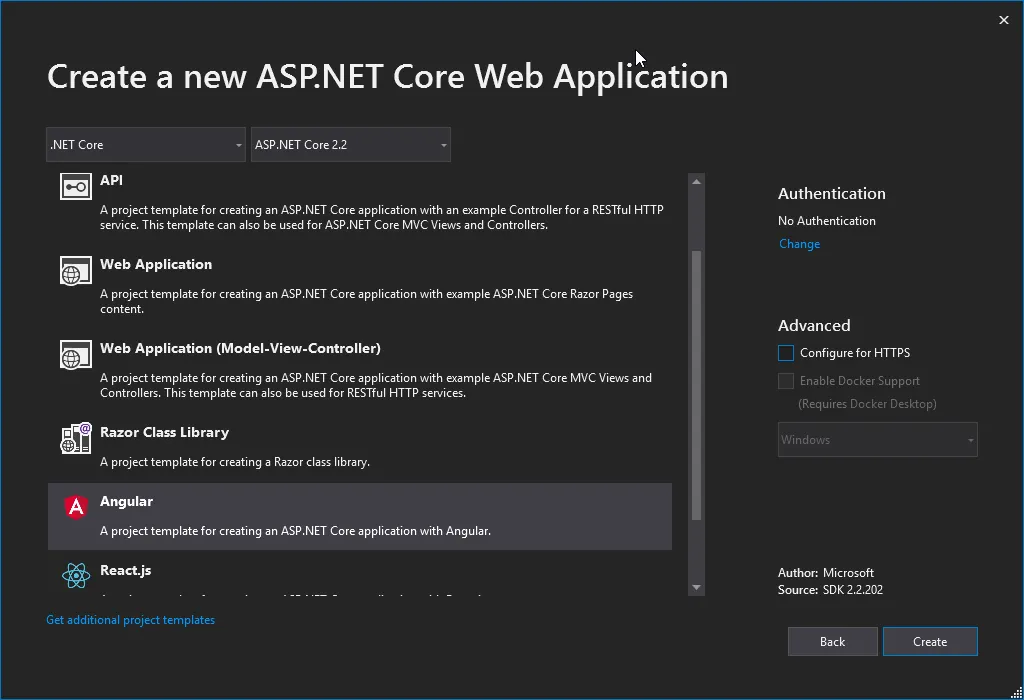The width and height of the screenshot is (1024, 700).
Task: Click the Web Application globe icon
Action: pyautogui.click(x=76, y=272)
